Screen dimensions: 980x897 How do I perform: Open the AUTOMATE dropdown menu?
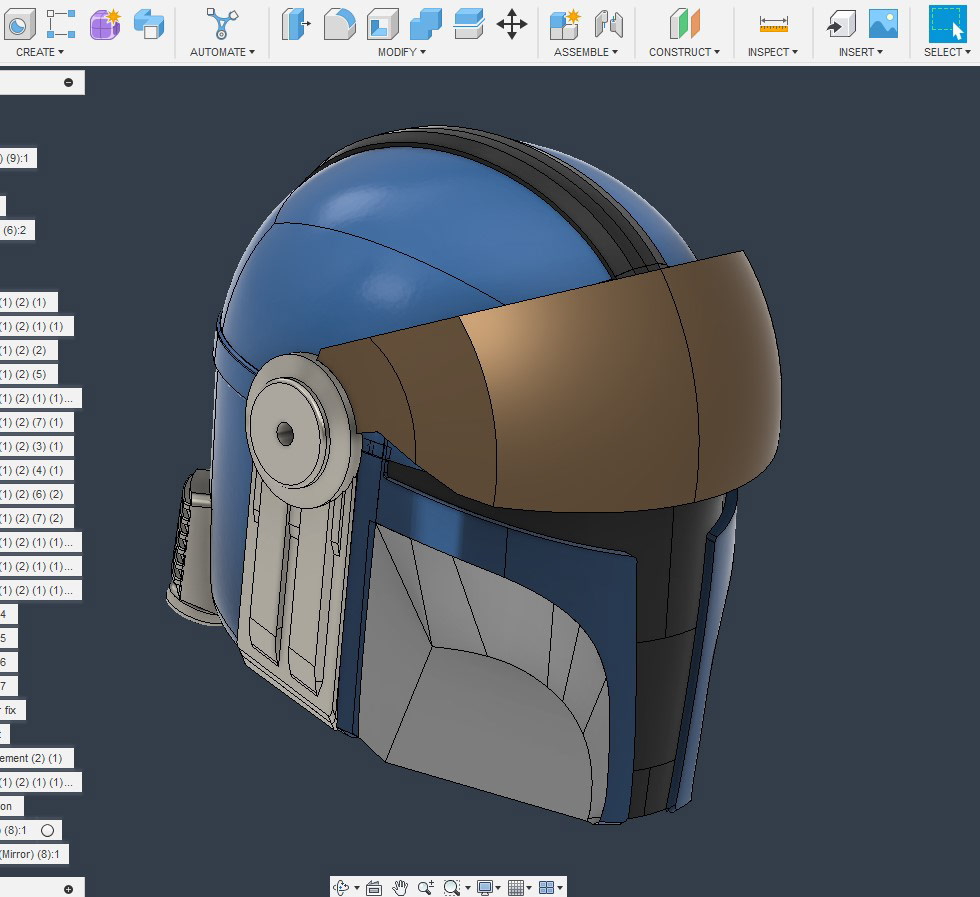click(222, 52)
